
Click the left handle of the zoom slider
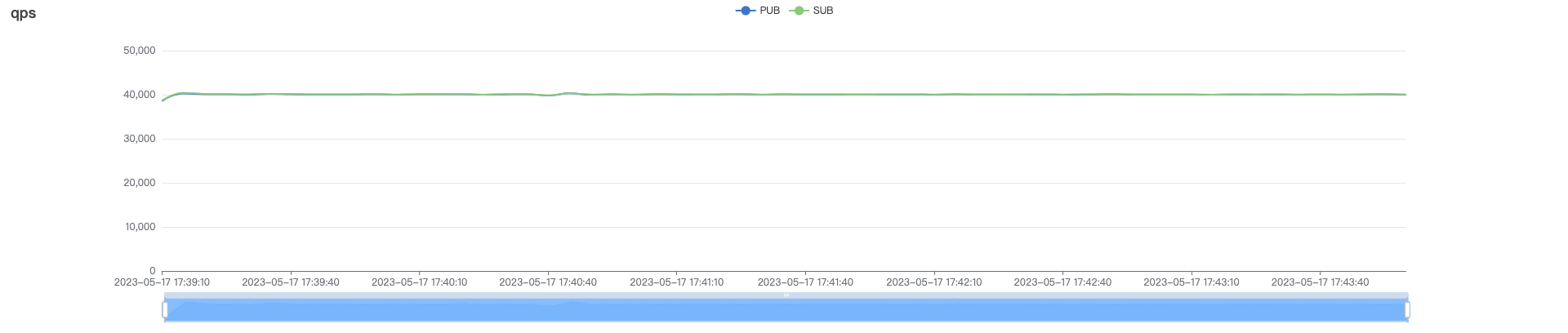[165, 310]
